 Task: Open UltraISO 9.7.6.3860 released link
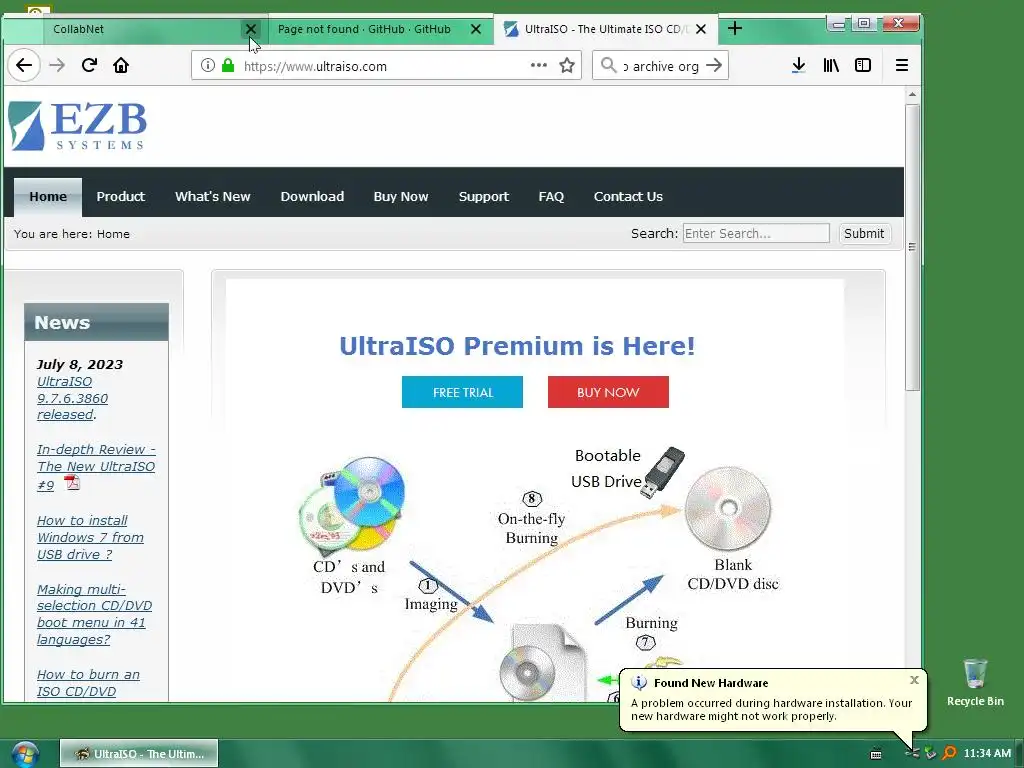pos(72,398)
